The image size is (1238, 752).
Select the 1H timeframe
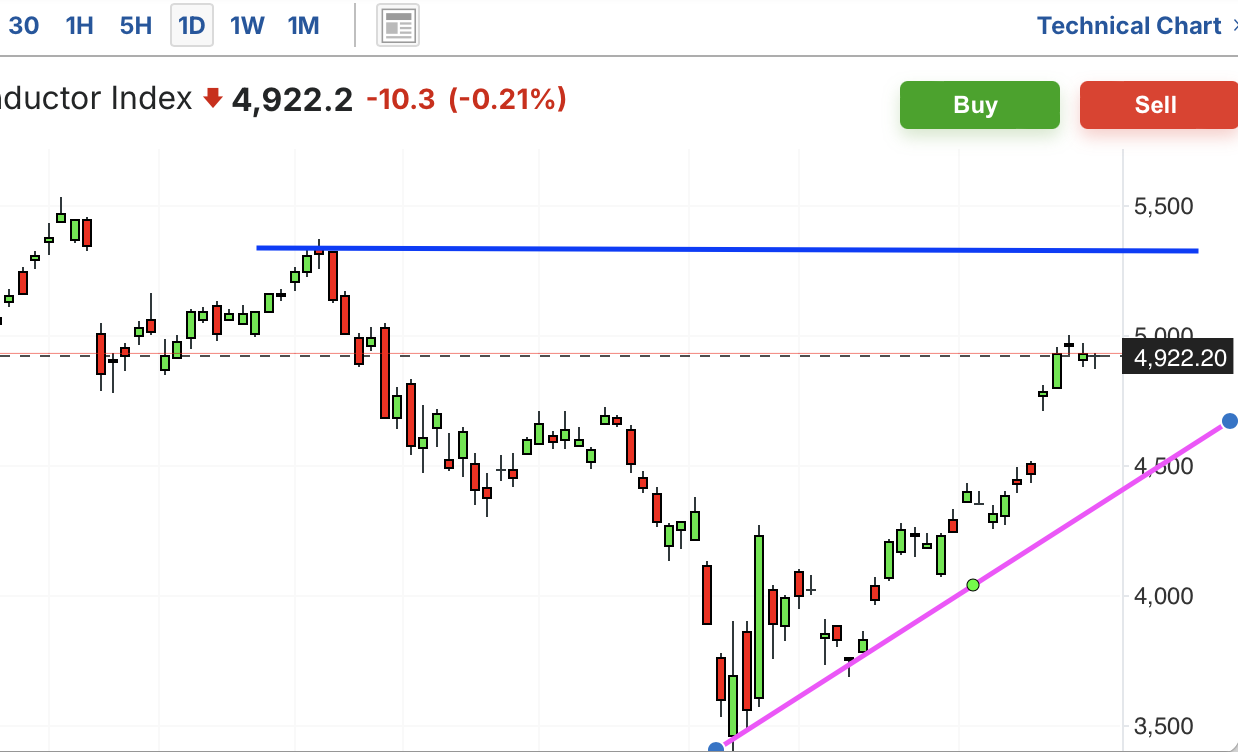tap(79, 26)
